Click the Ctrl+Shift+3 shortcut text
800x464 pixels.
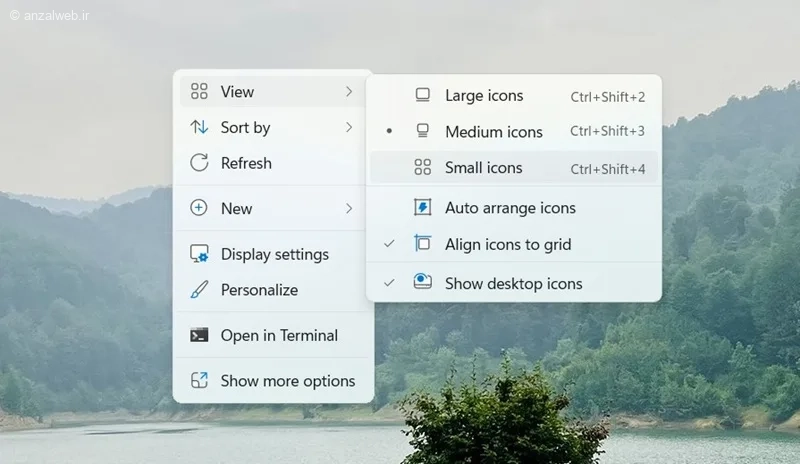click(607, 131)
